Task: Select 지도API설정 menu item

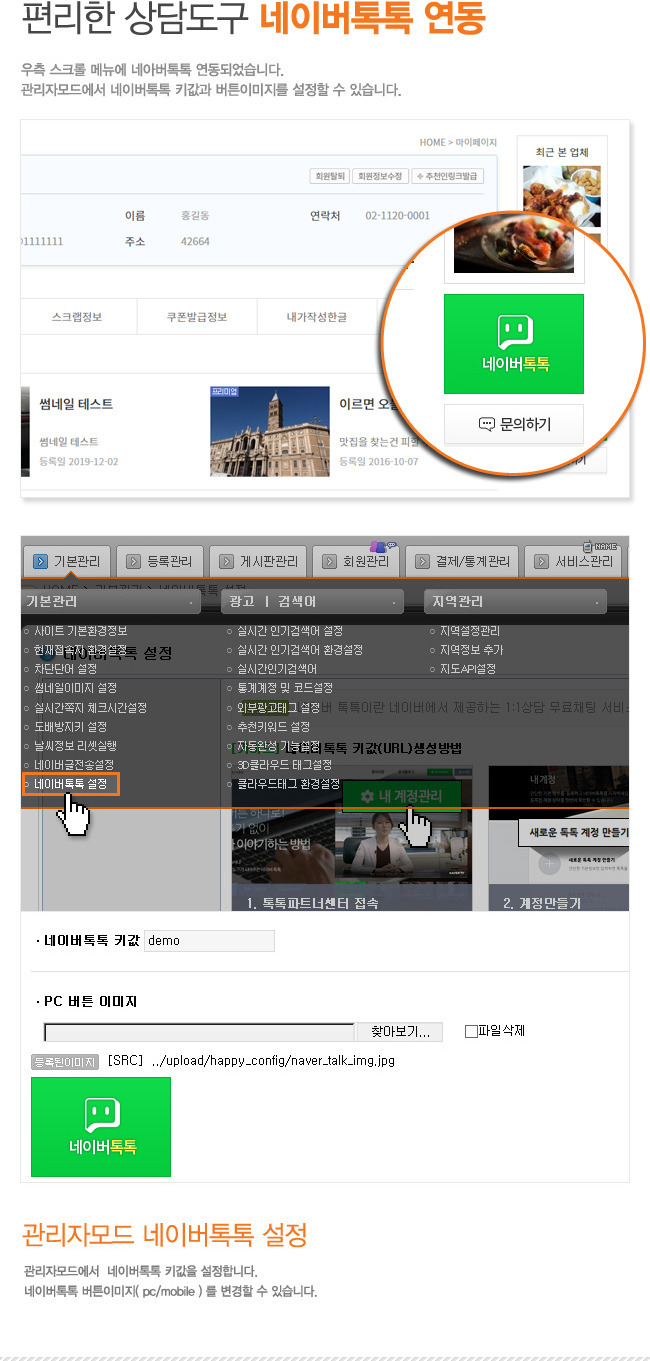Action: 467,669
